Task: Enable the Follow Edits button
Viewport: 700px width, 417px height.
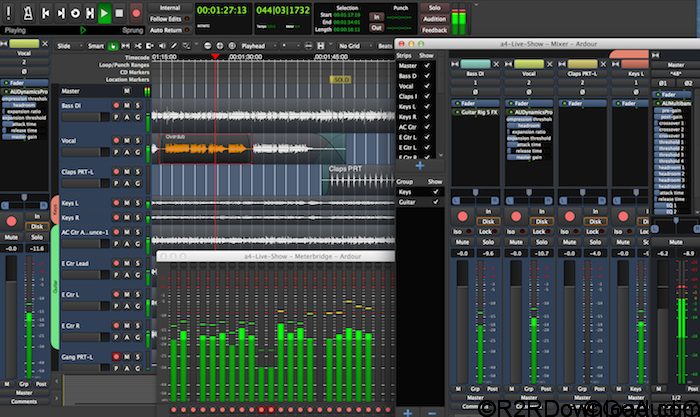Action: (x=164, y=19)
